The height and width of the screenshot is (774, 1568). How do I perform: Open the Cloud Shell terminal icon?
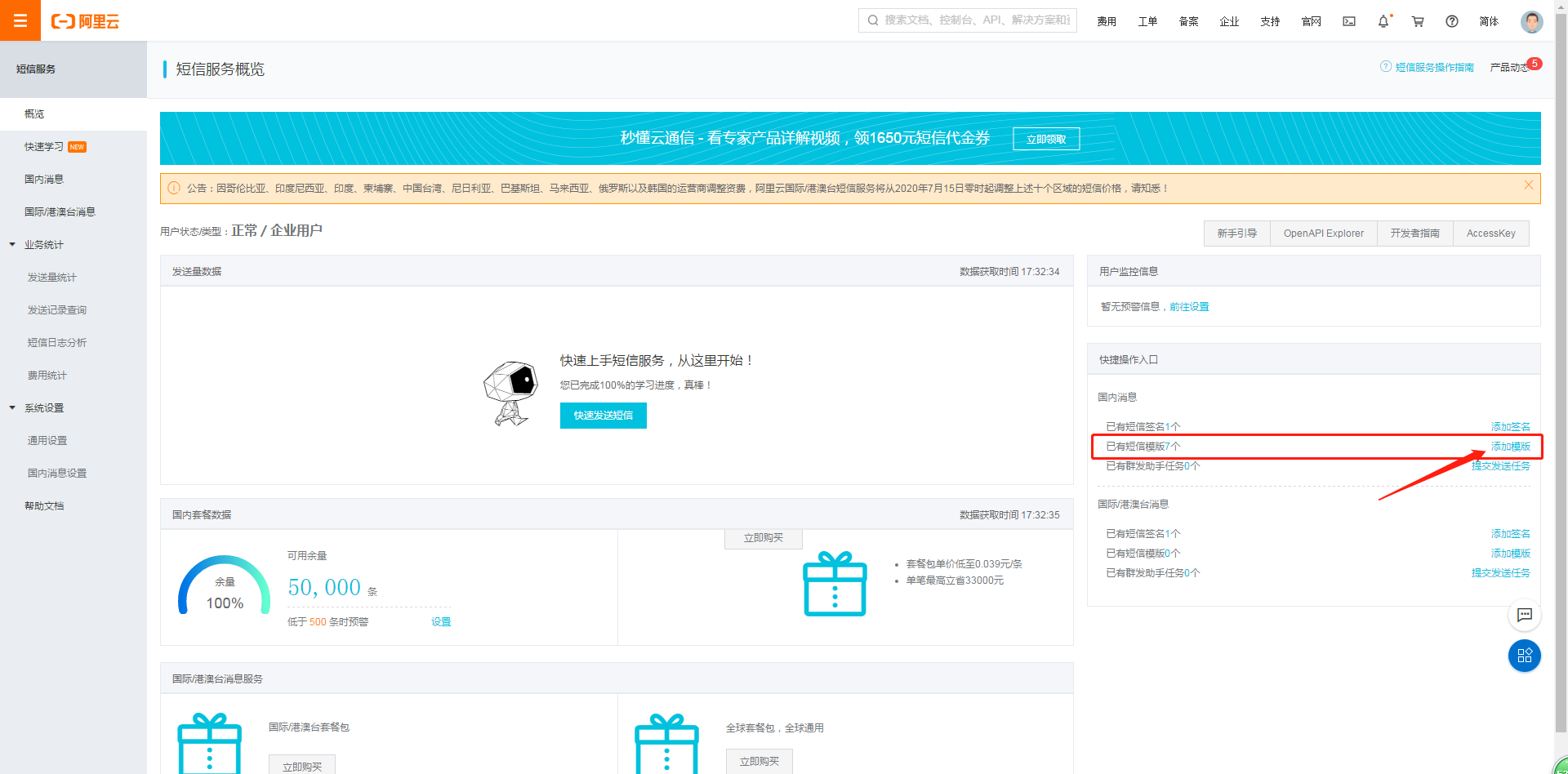coord(1349,21)
